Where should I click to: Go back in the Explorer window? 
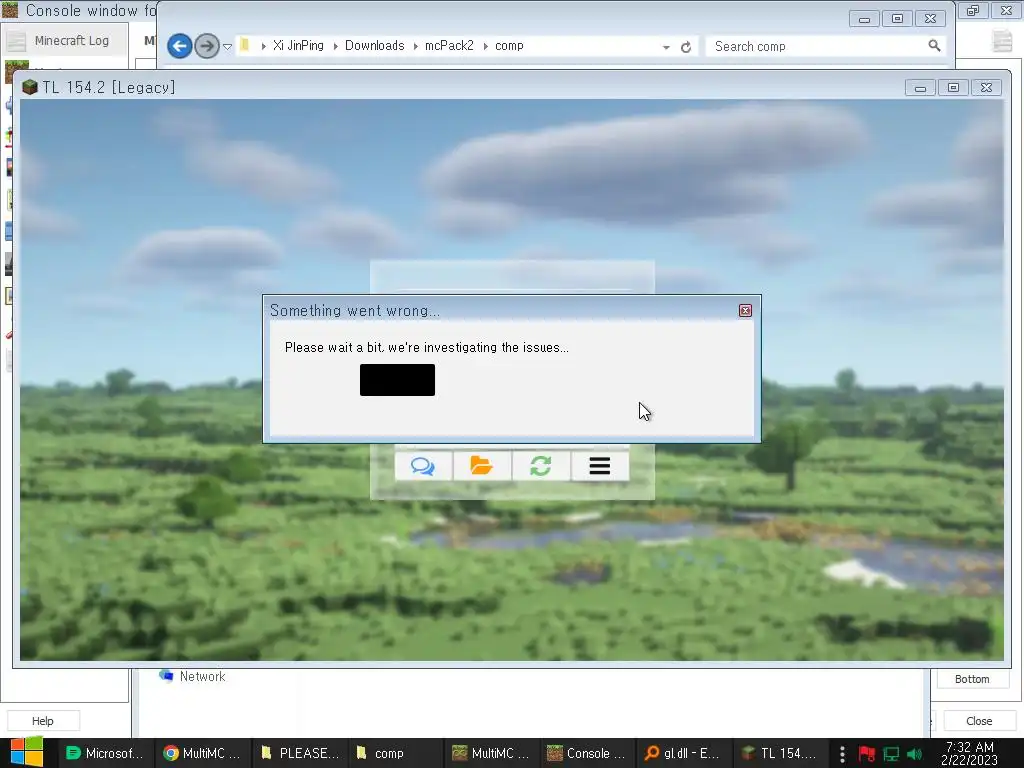(x=180, y=46)
